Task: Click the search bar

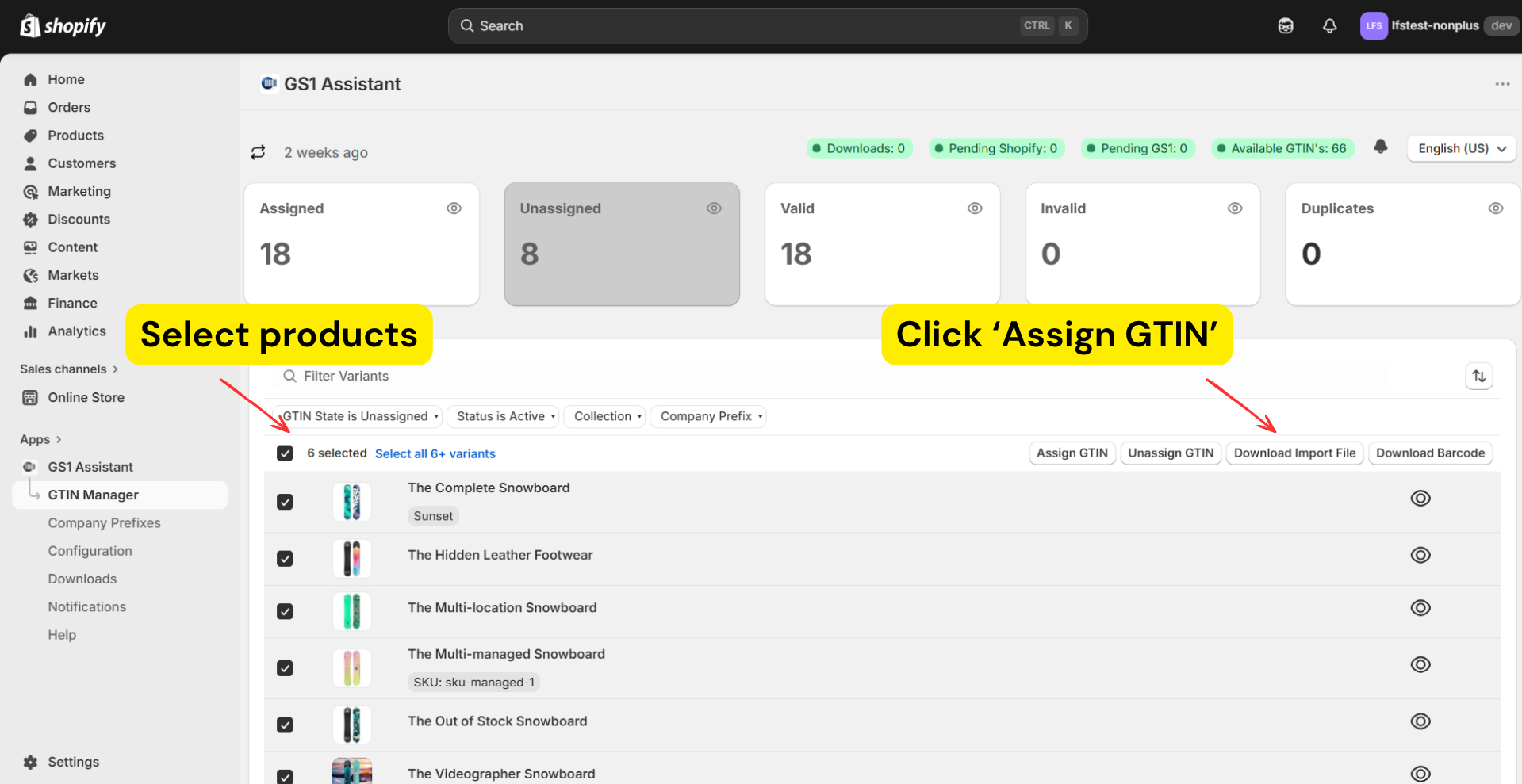Action: [768, 25]
